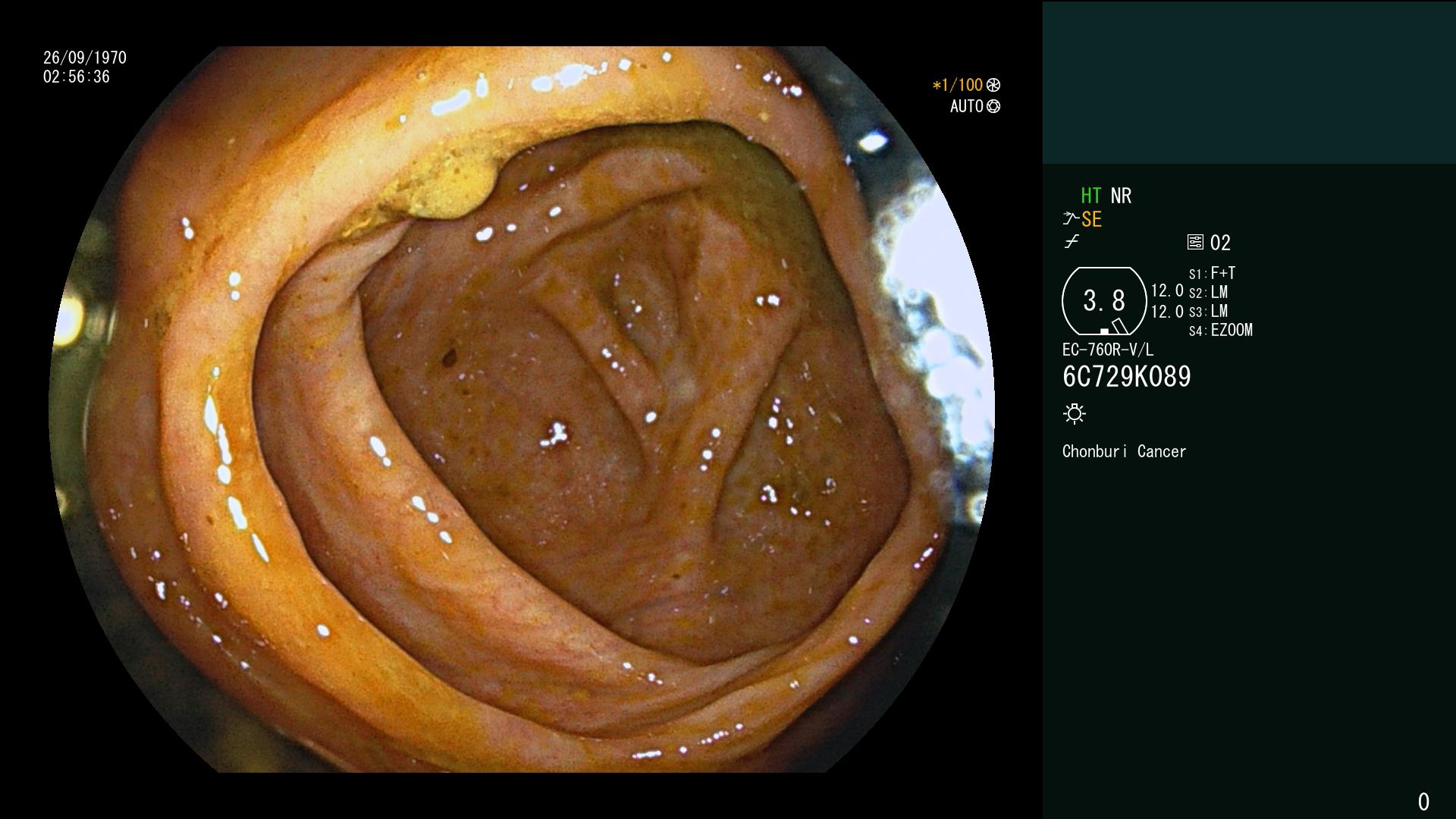This screenshot has width=1456, height=819.
Task: Click the time 02:56:36
Action: pos(77,77)
